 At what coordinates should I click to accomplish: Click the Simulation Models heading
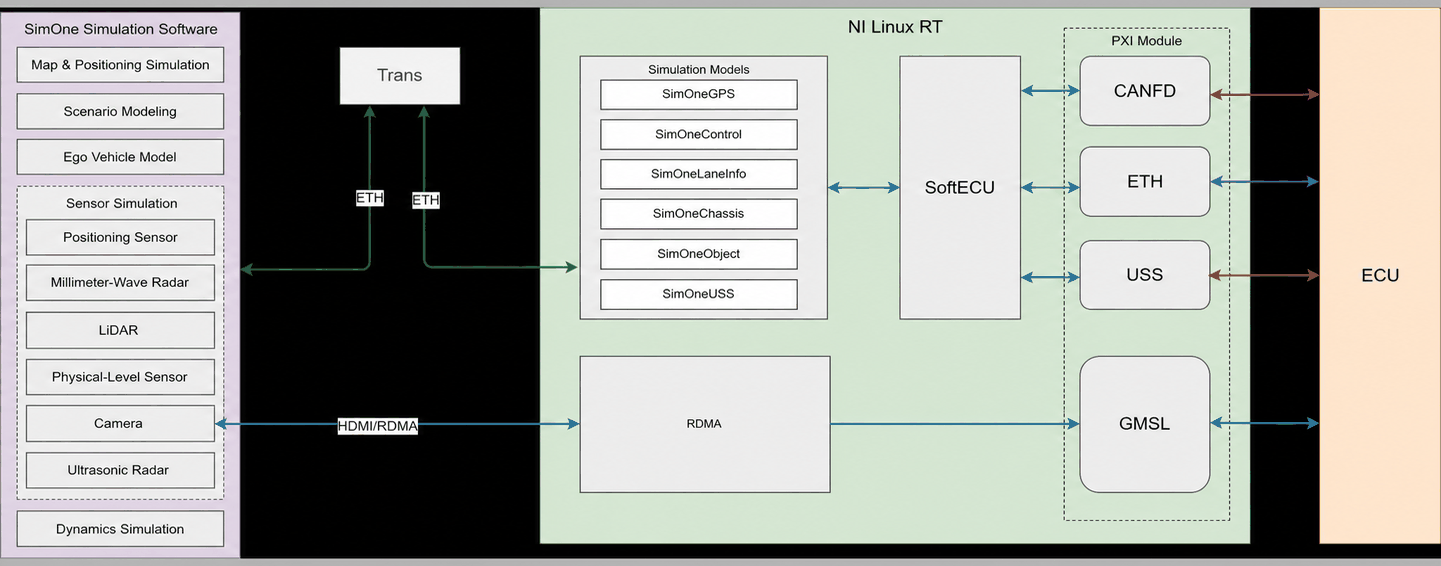tap(699, 70)
